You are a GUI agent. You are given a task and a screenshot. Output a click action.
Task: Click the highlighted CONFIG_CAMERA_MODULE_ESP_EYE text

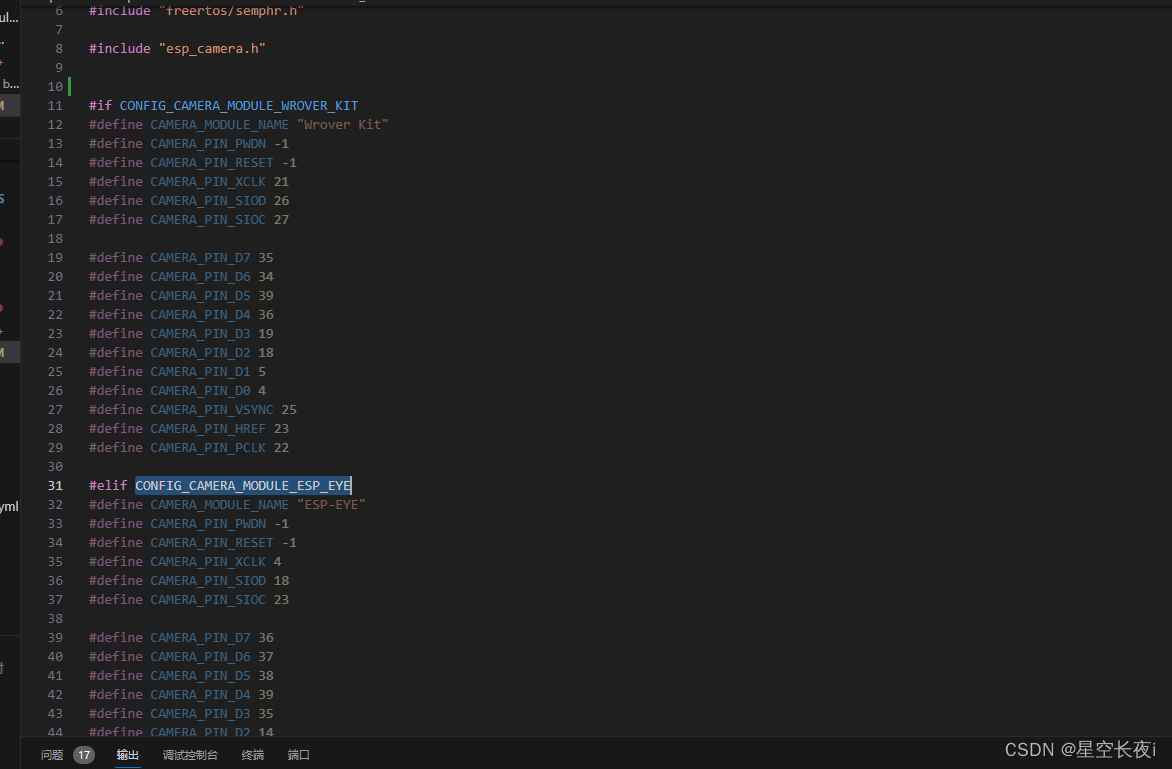click(242, 485)
